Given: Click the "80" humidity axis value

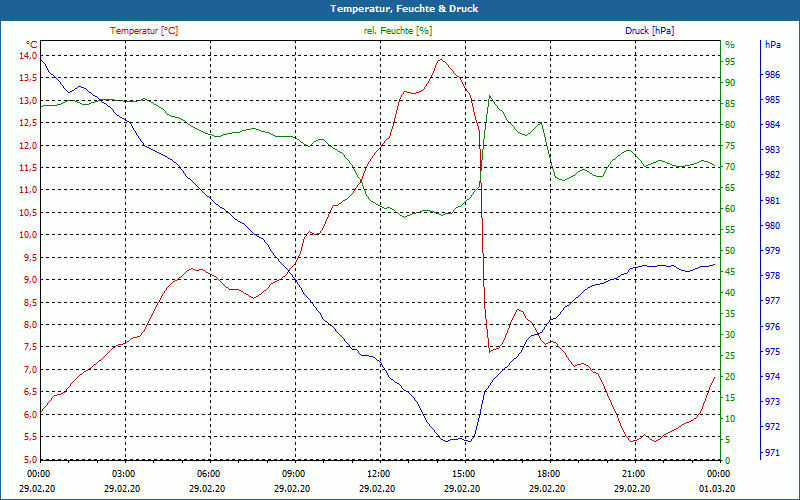Looking at the screenshot, I should (730, 125).
